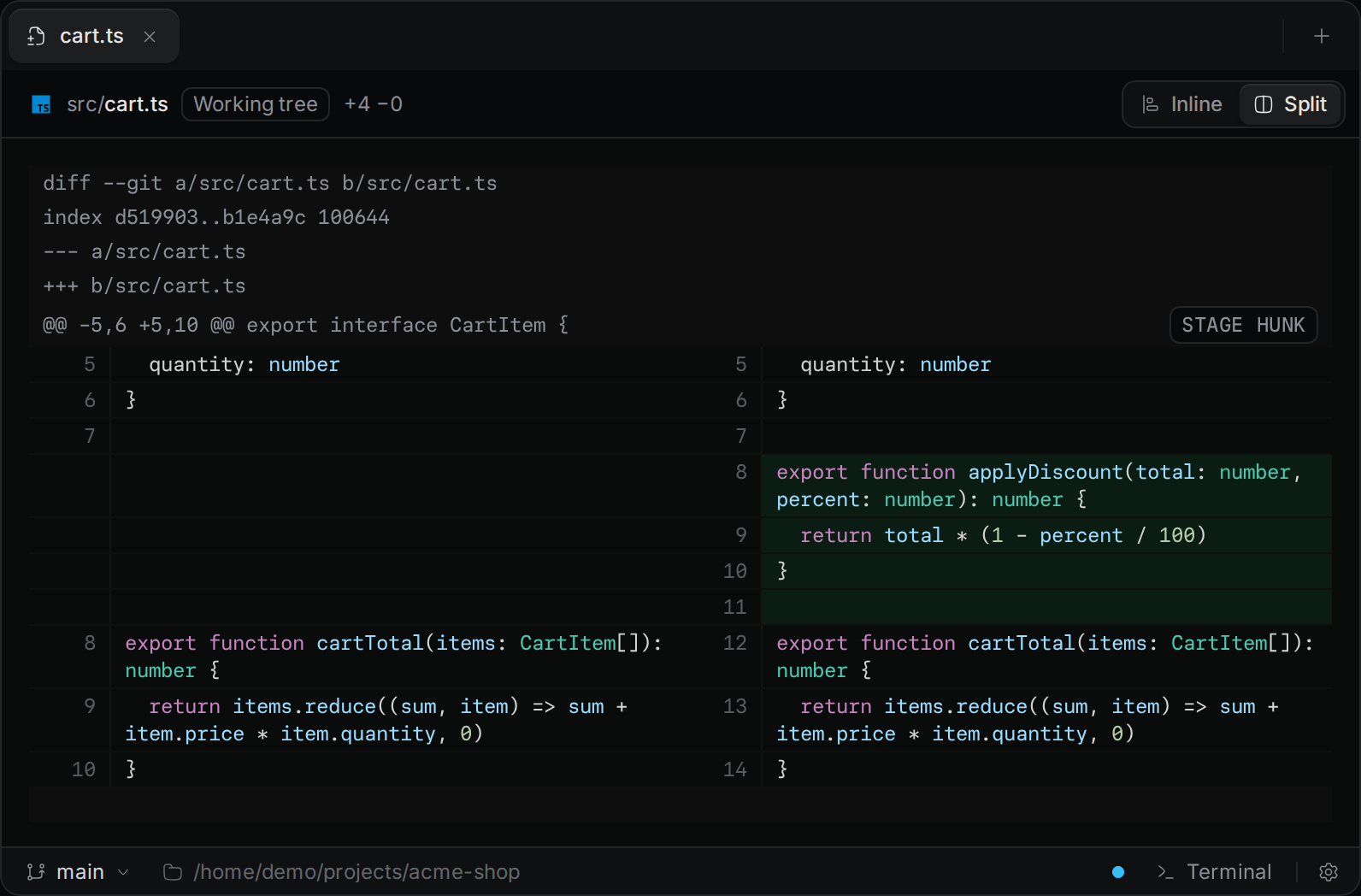Click the src/cart.ts file path
Viewport: 1361px width, 896px height.
[117, 104]
